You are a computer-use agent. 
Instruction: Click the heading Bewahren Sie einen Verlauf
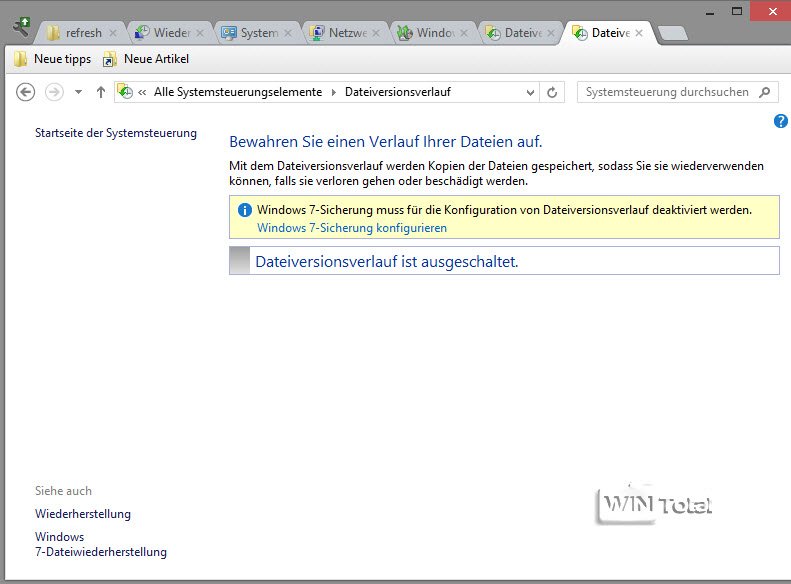click(385, 142)
